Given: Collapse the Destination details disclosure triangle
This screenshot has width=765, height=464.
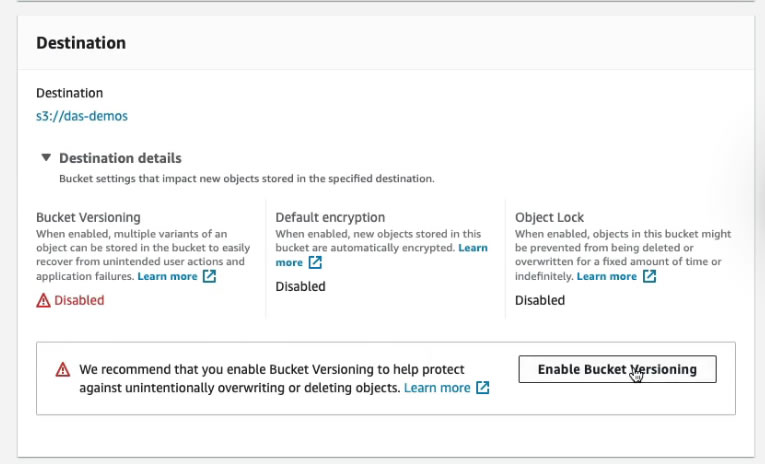Looking at the screenshot, I should pyautogui.click(x=46, y=158).
